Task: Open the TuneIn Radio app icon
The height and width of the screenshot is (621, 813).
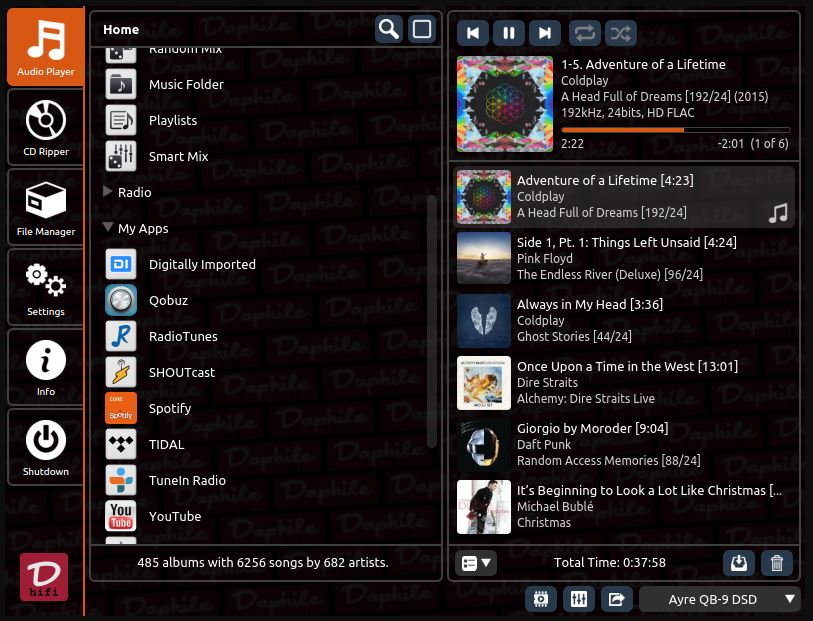Action: pyautogui.click(x=121, y=480)
